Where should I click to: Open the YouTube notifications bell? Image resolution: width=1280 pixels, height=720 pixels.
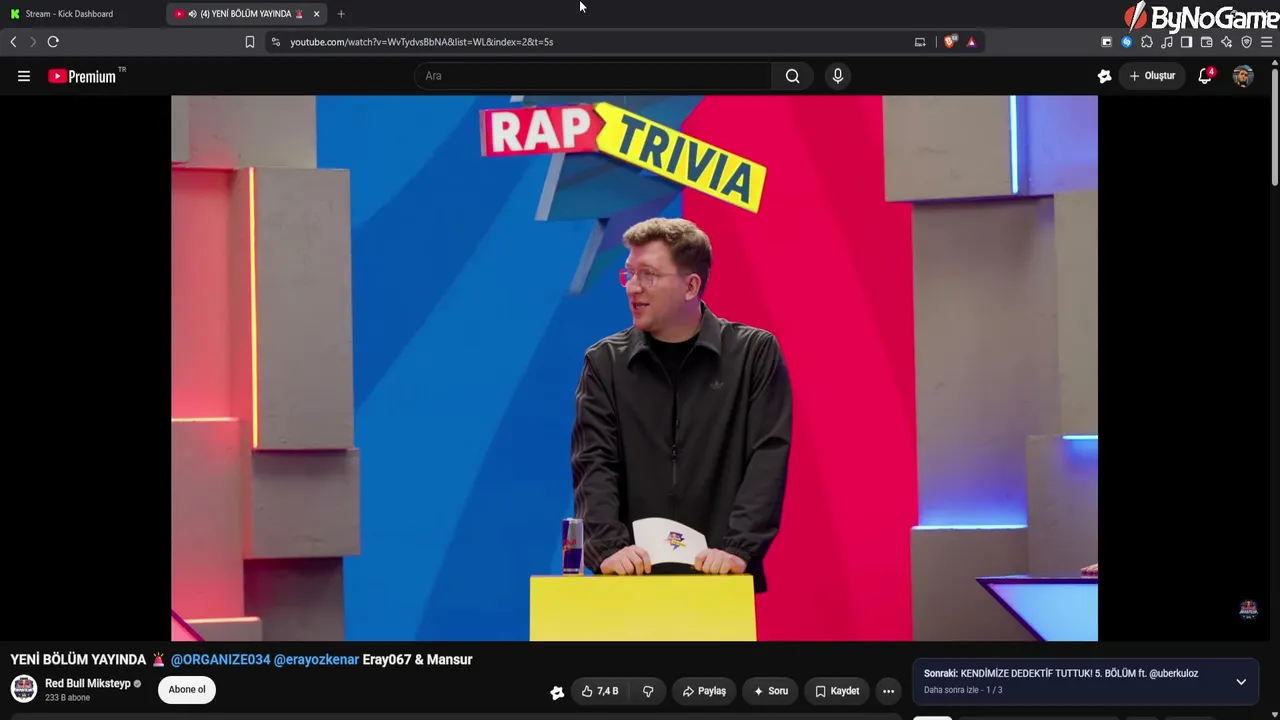point(1206,76)
